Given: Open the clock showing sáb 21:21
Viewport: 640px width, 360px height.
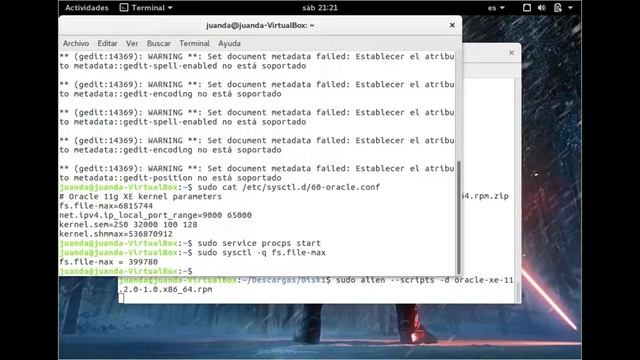Looking at the screenshot, I should [x=320, y=8].
